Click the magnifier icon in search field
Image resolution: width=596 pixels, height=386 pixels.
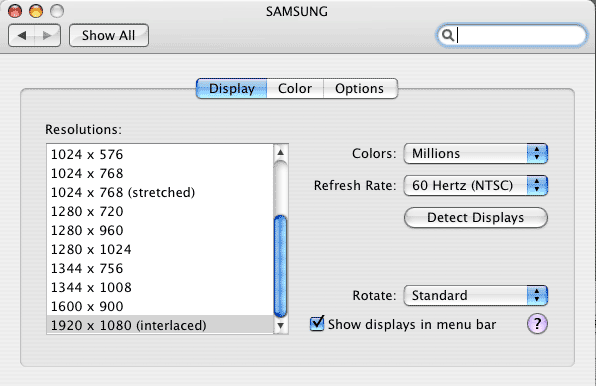coord(448,35)
